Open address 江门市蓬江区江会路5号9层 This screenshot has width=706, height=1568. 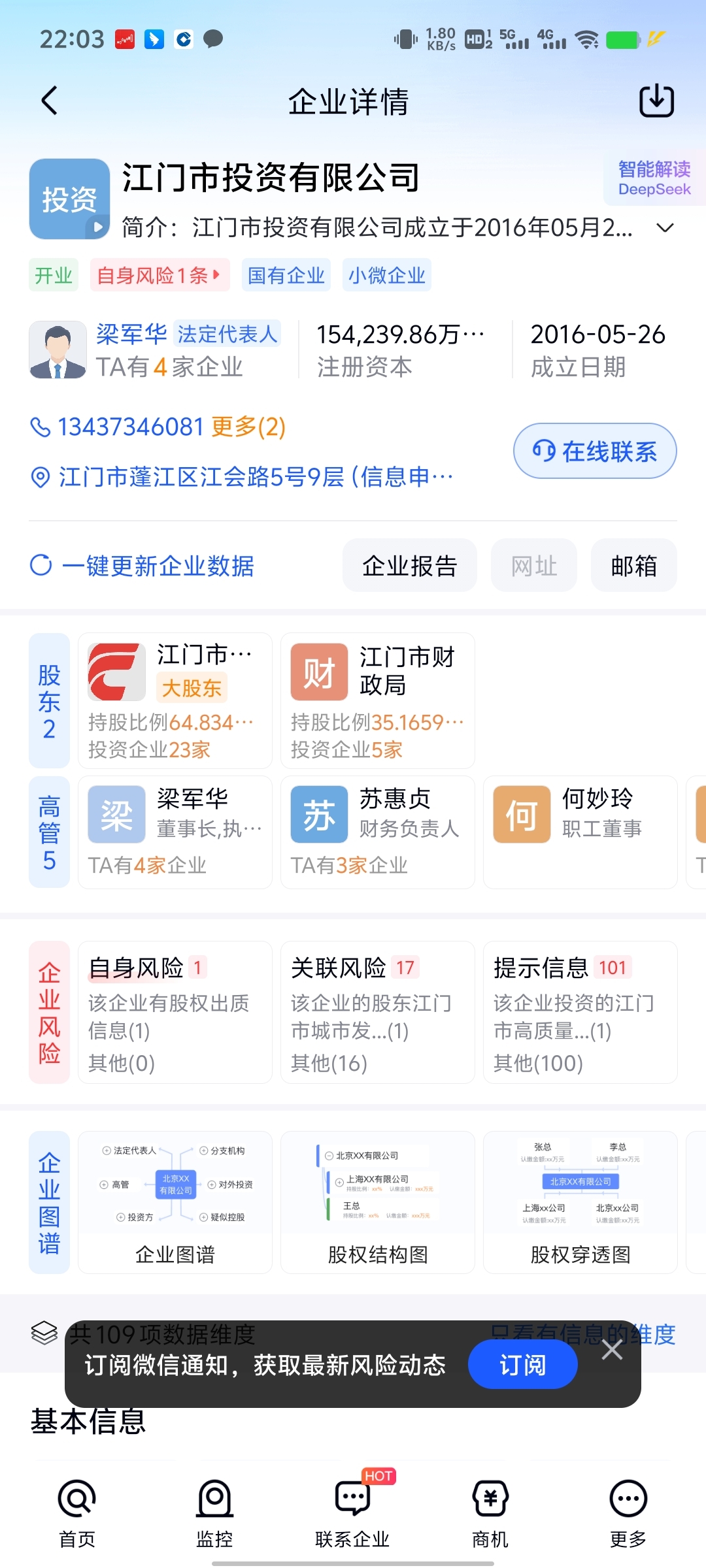point(256,477)
